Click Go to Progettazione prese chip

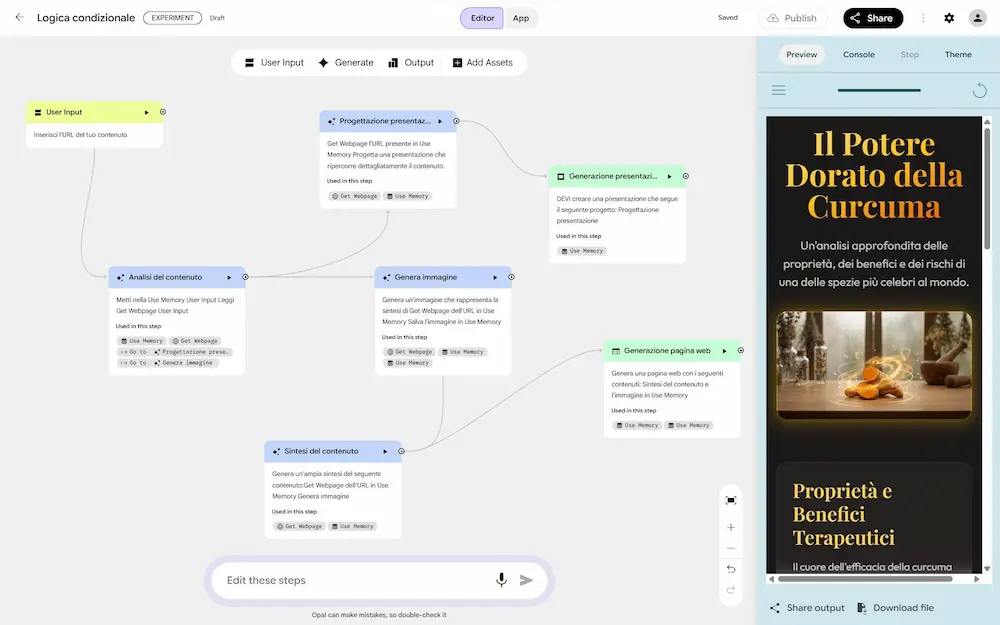click(x=175, y=352)
